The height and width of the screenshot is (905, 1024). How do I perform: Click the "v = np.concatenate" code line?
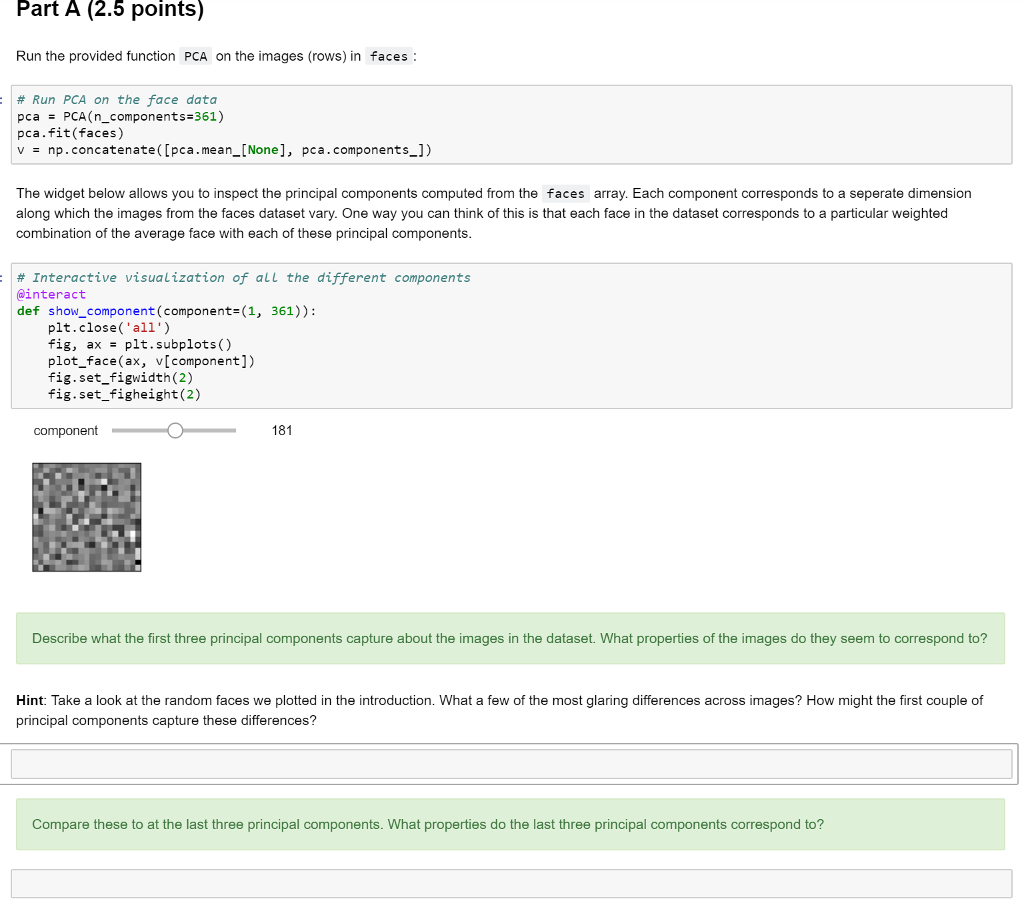pyautogui.click(x=225, y=150)
